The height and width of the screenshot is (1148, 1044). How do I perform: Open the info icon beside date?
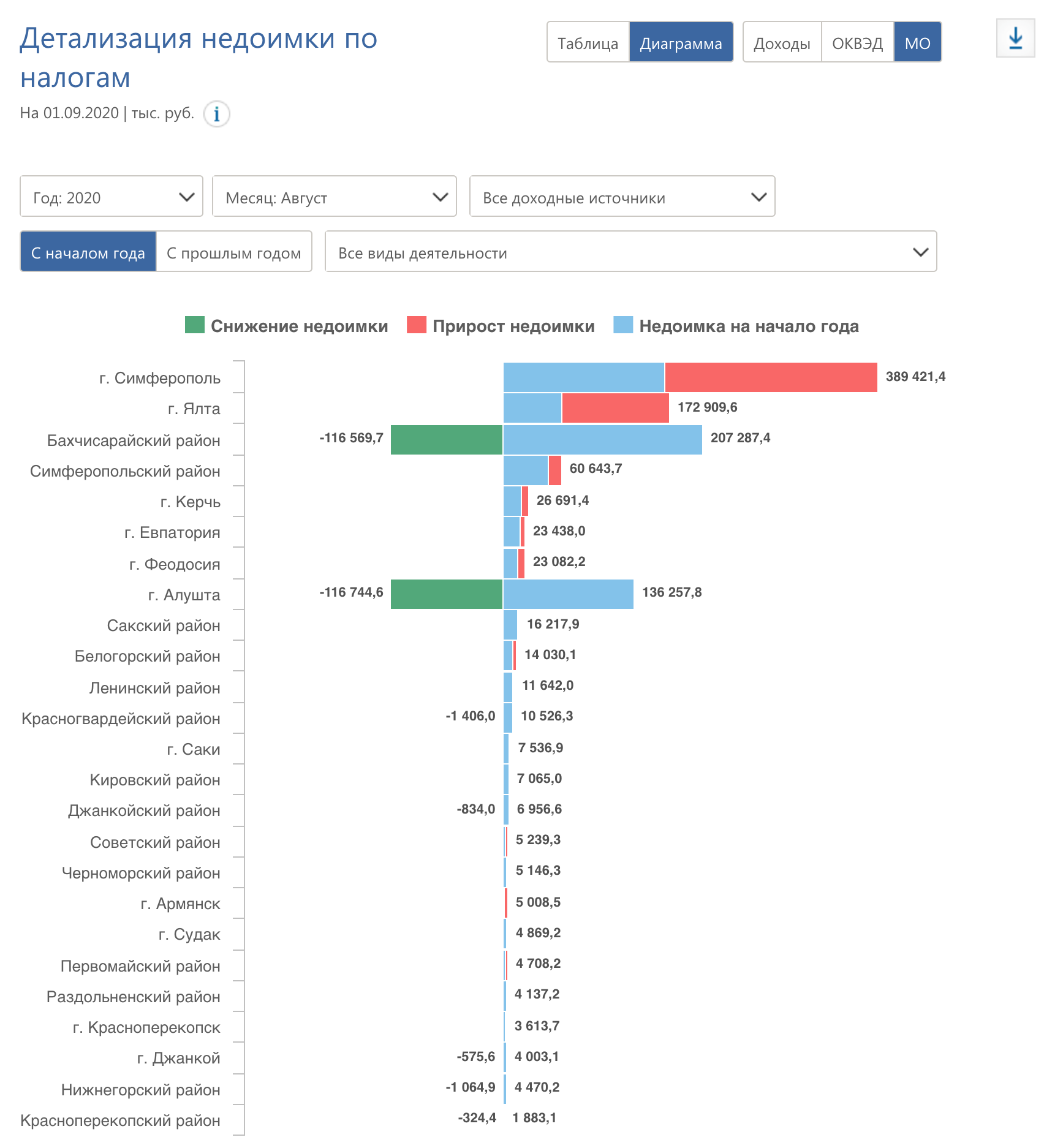216,114
